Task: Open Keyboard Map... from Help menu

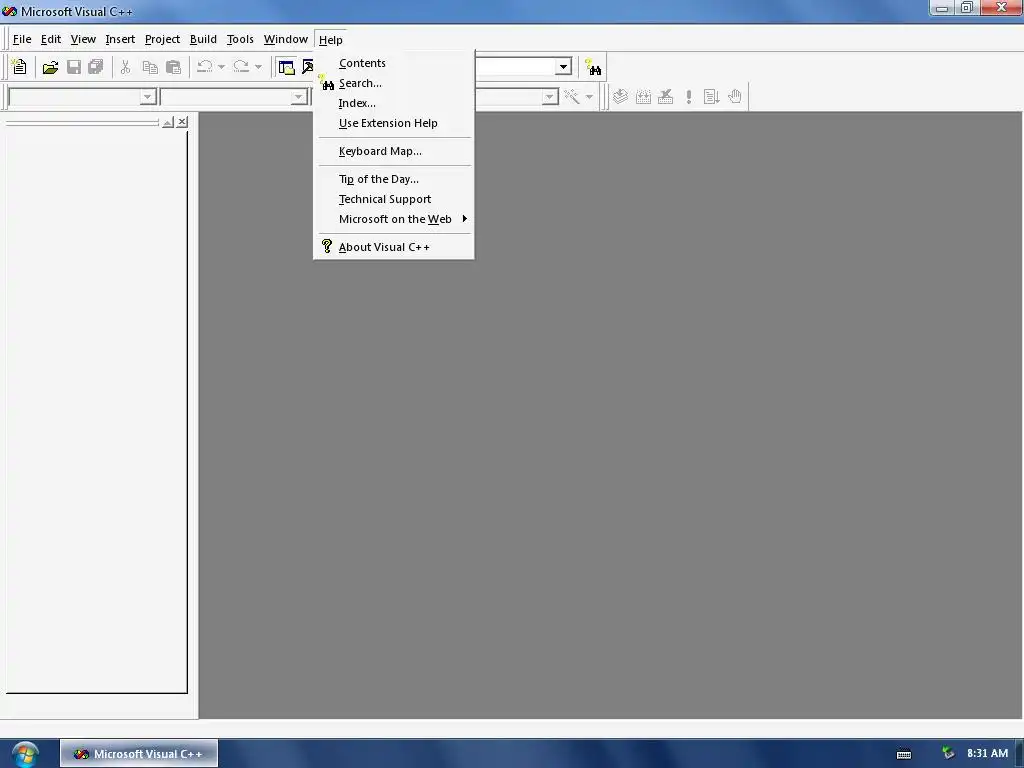Action: point(394,151)
